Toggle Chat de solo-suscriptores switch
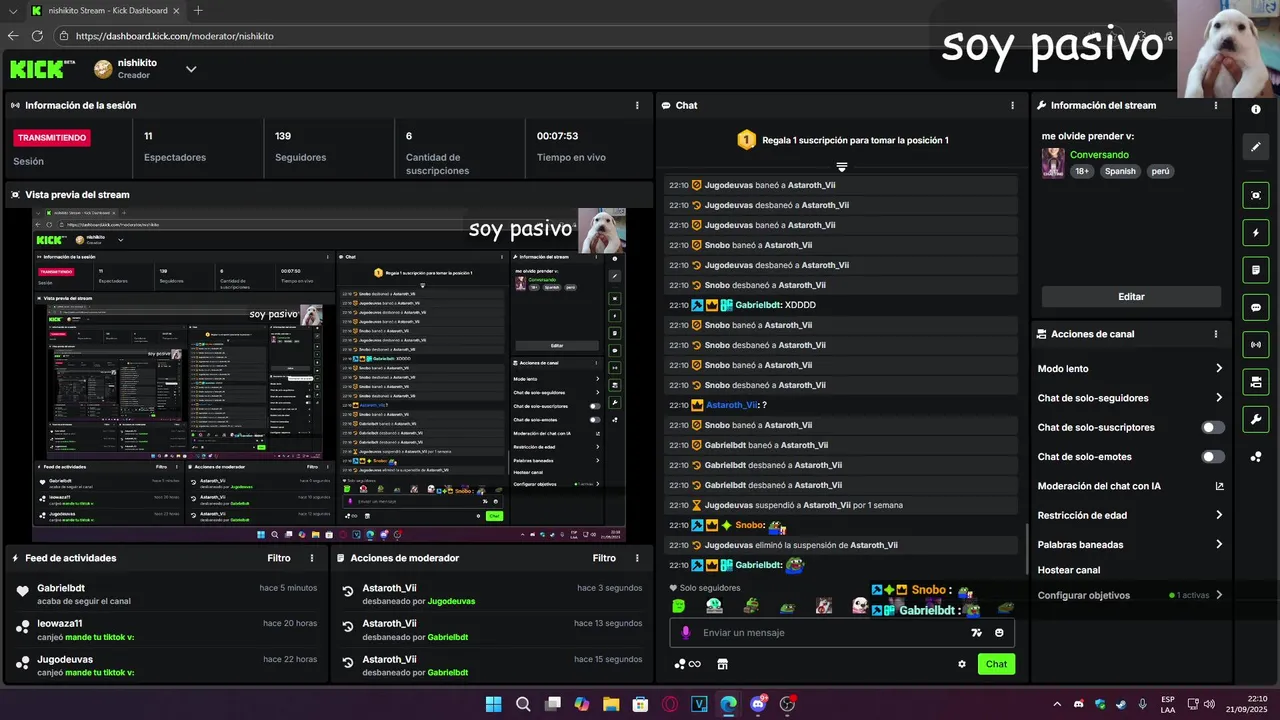 tap(1212, 427)
